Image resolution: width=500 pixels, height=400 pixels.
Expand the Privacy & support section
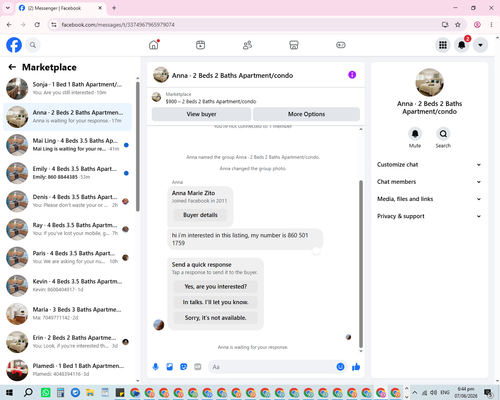(429, 216)
